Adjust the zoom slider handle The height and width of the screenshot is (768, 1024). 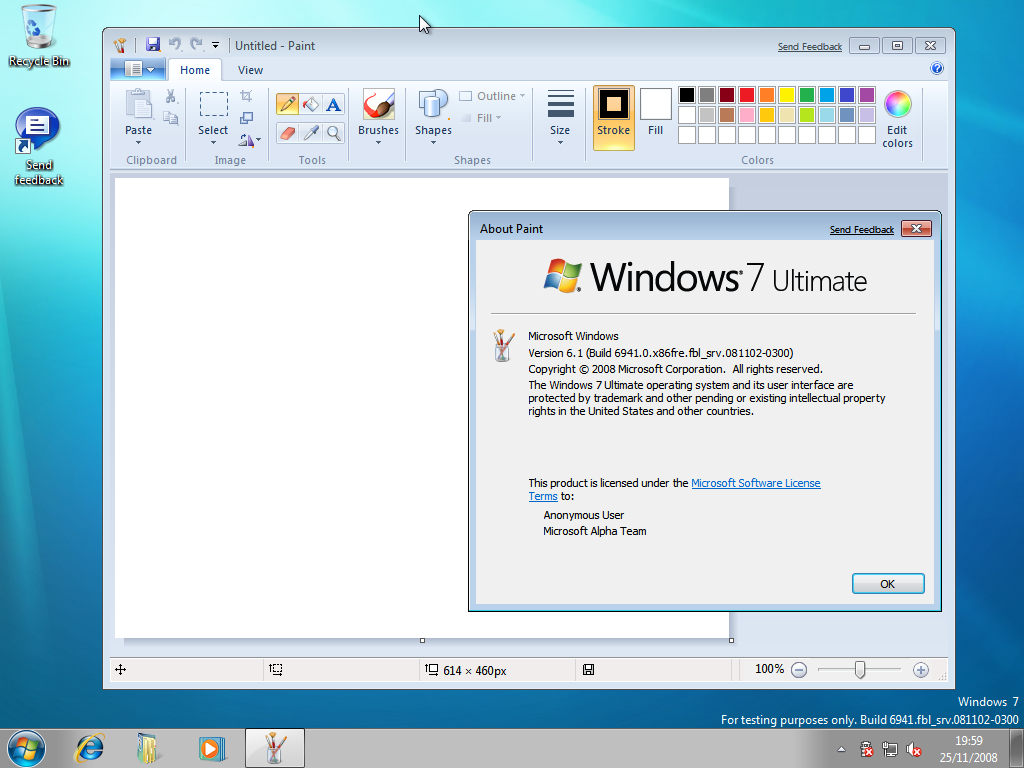[860, 670]
